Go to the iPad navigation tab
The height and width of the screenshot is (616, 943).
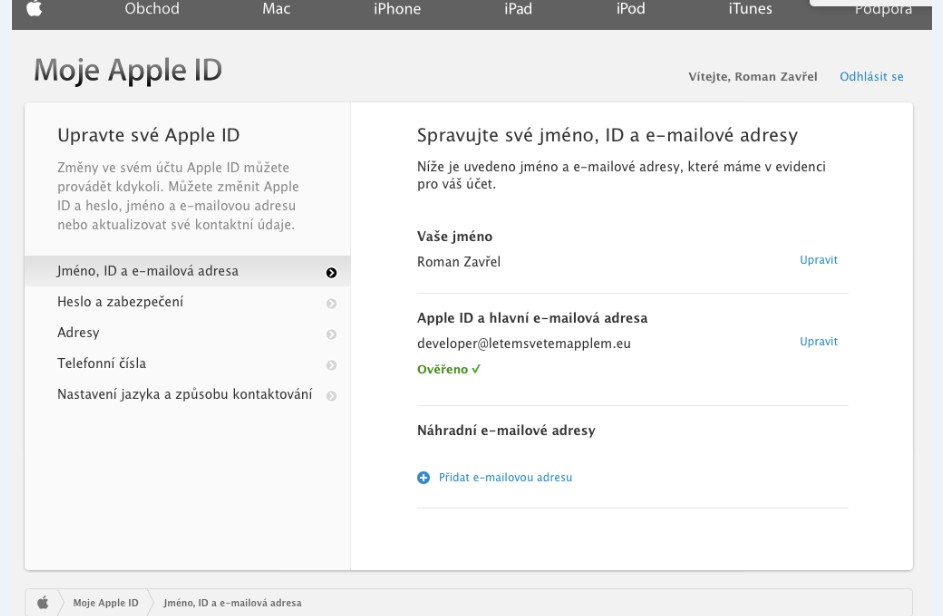click(x=518, y=8)
